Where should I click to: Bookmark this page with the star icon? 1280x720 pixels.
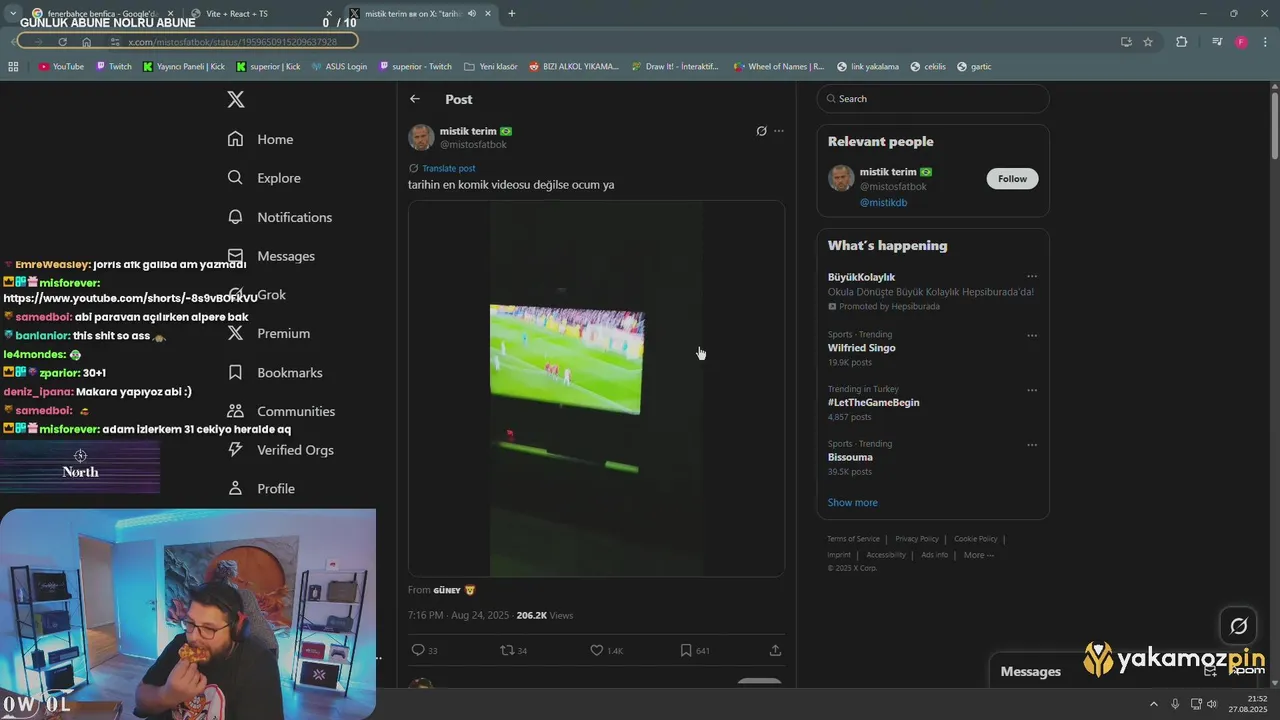1148,42
